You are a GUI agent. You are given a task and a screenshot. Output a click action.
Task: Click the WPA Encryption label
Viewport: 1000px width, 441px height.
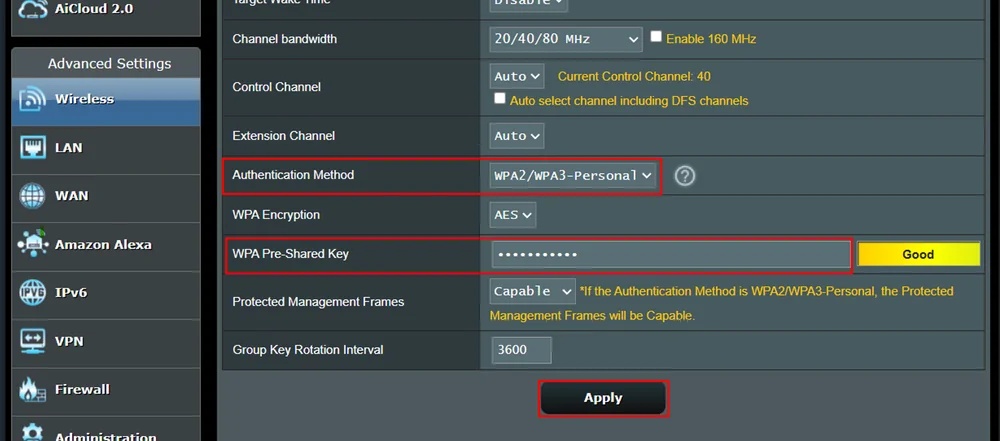(x=276, y=215)
